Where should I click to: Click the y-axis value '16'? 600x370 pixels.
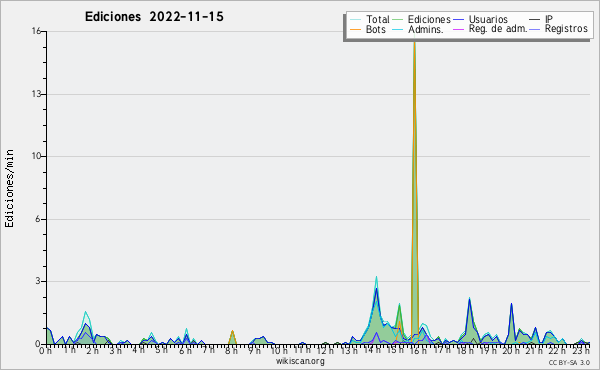(x=36, y=31)
